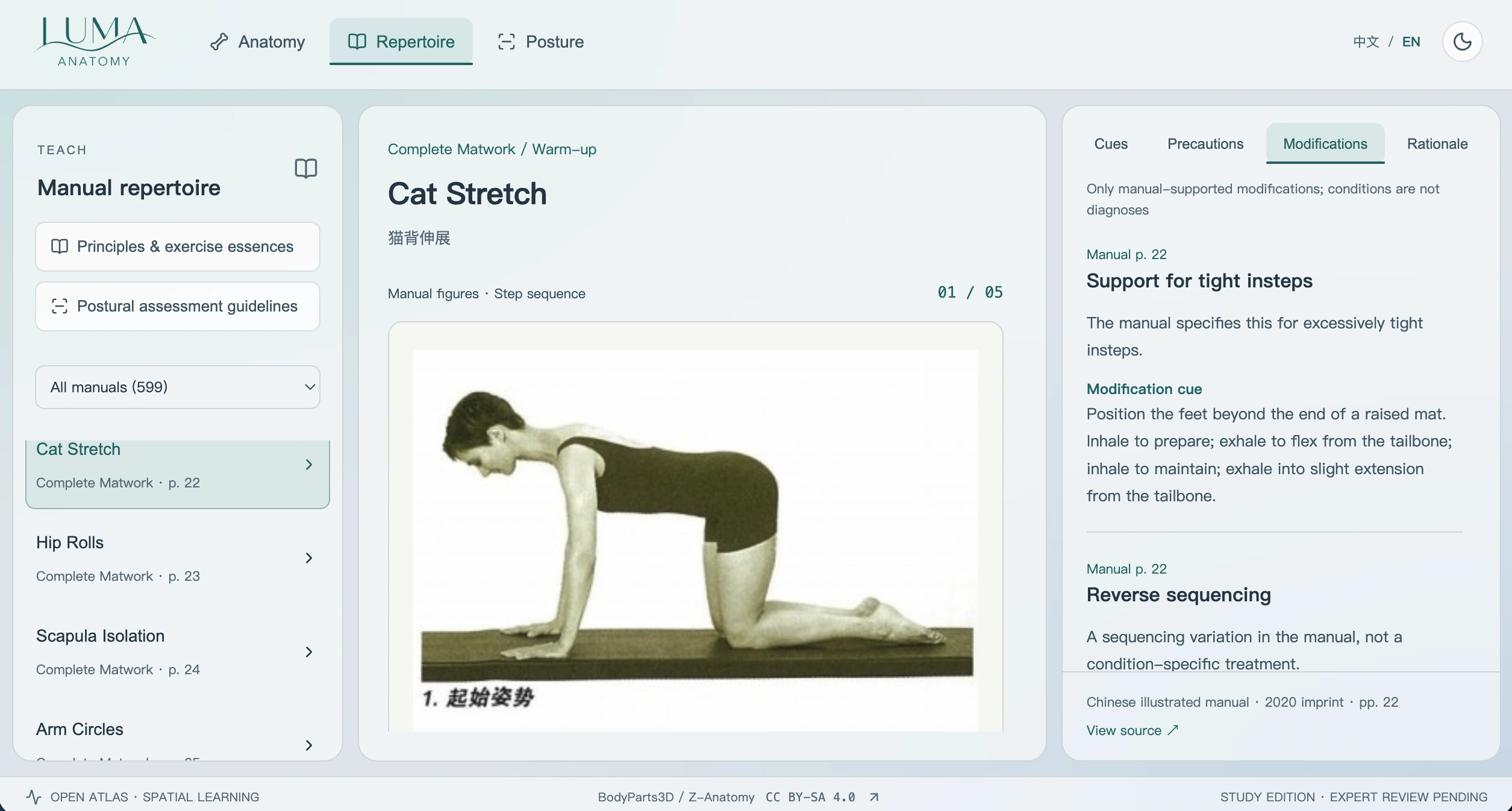Select Cat Stretch in the list
The height and width of the screenshot is (811, 1512).
click(178, 474)
